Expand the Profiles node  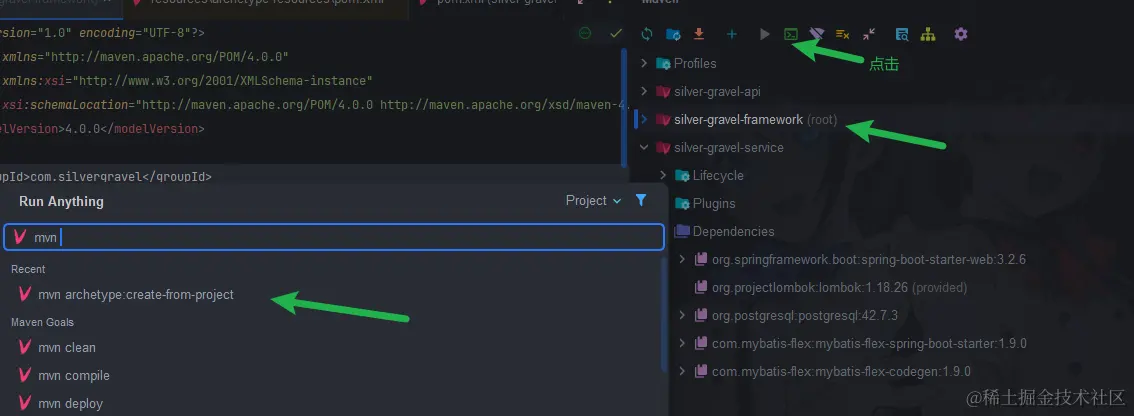tap(644, 64)
